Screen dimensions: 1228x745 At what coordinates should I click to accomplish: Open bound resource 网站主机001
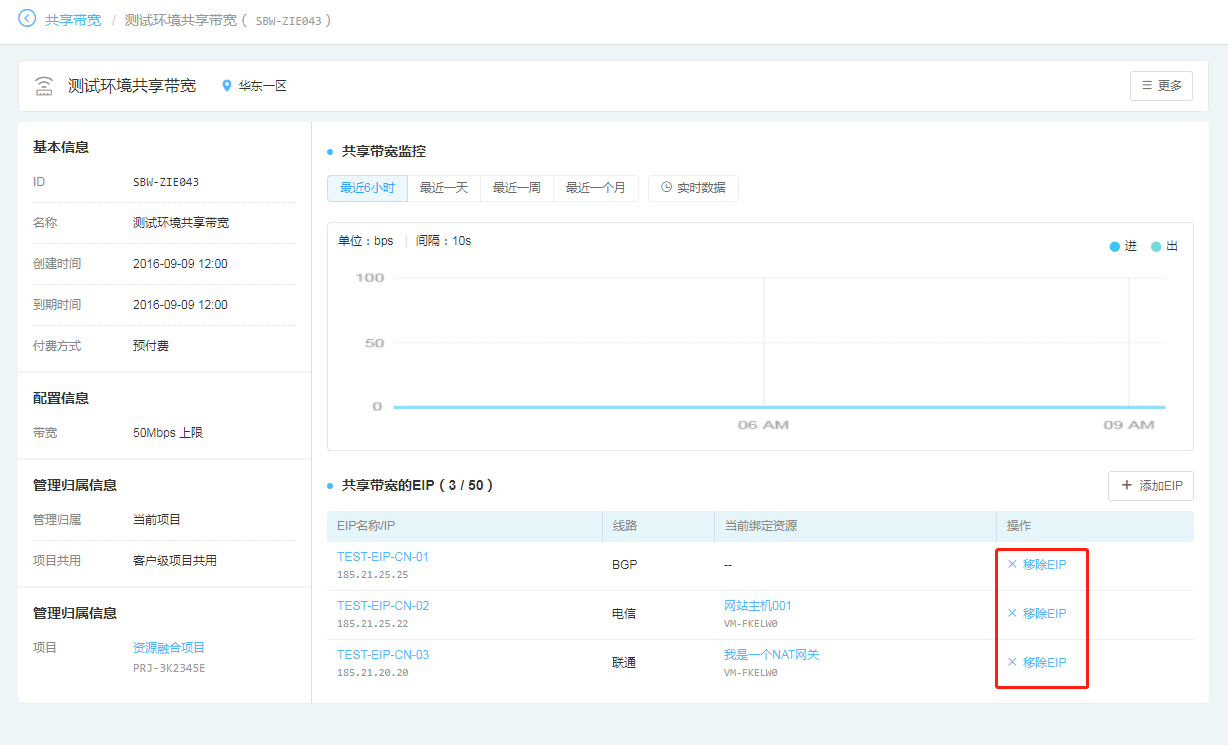tap(758, 606)
